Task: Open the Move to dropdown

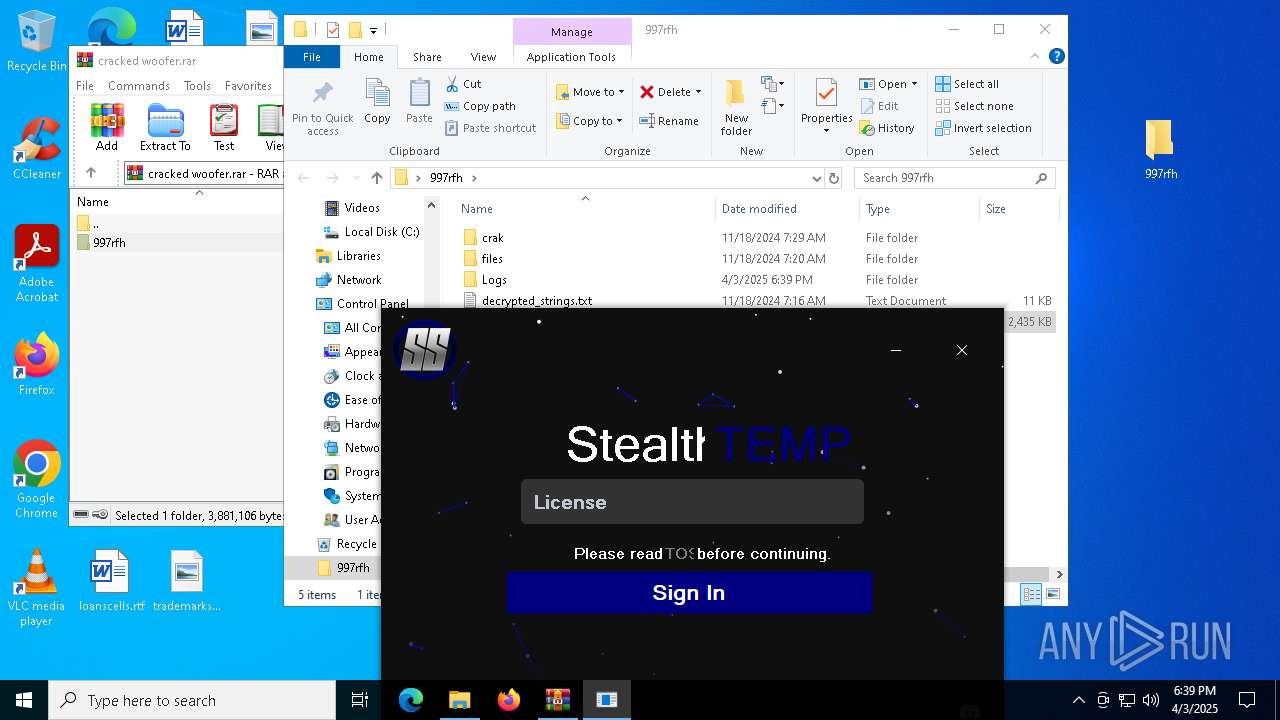Action: [x=590, y=92]
